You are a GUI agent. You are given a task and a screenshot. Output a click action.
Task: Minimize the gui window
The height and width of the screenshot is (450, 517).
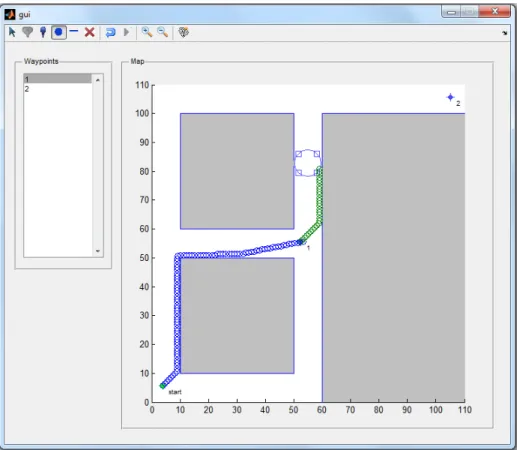pos(451,12)
